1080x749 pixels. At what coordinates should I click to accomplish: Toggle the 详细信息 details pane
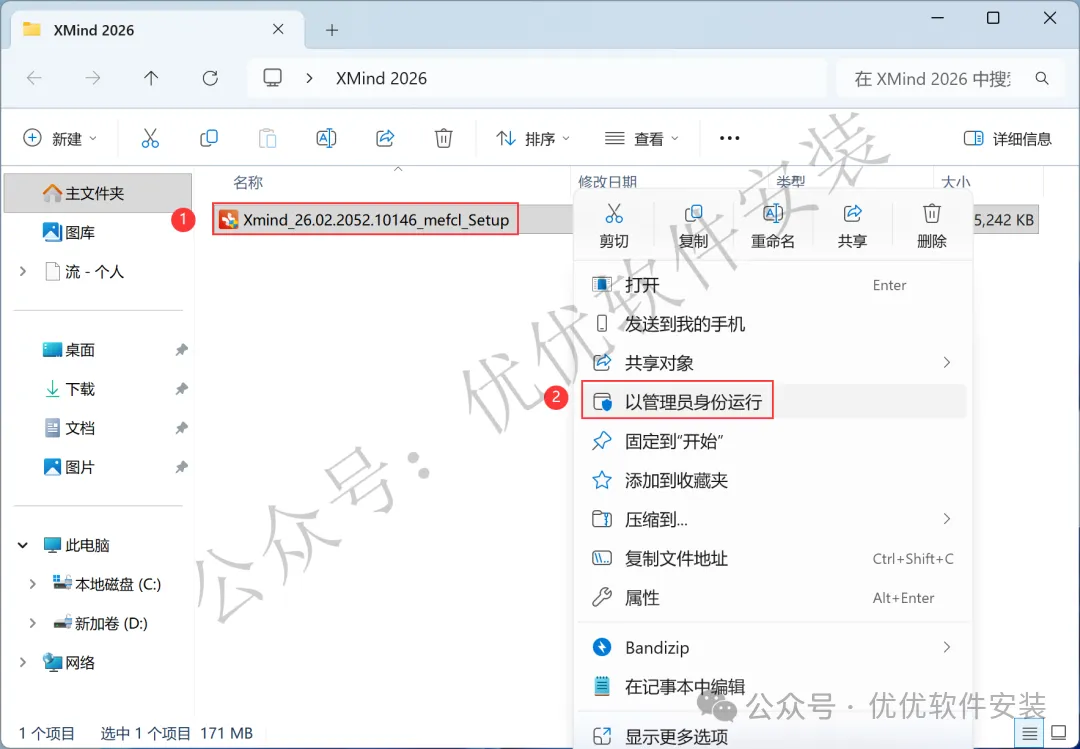(x=1008, y=138)
